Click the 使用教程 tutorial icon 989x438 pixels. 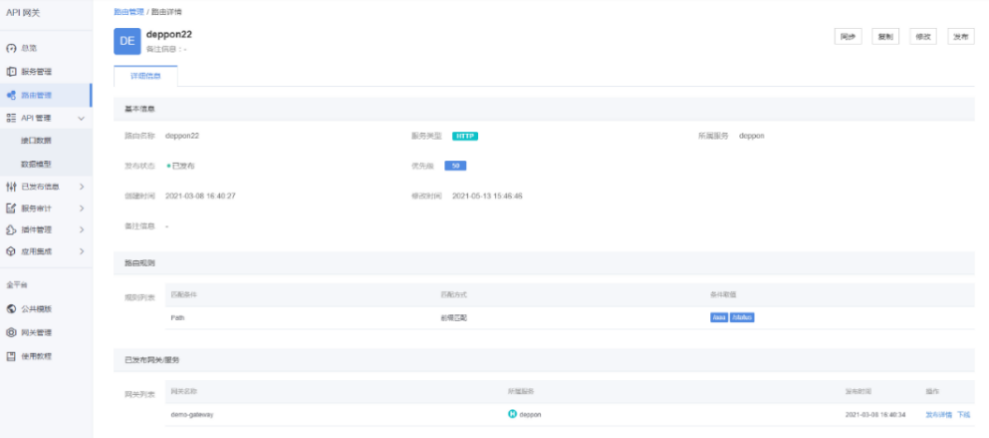[11, 356]
